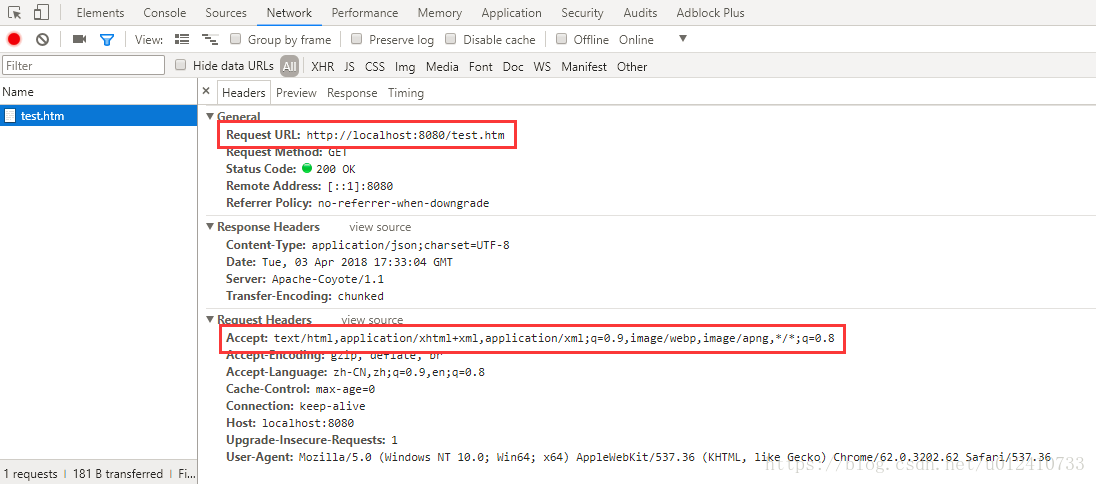This screenshot has height=484, width=1096.
Task: Click view source beside Response Headers
Action: [x=380, y=227]
